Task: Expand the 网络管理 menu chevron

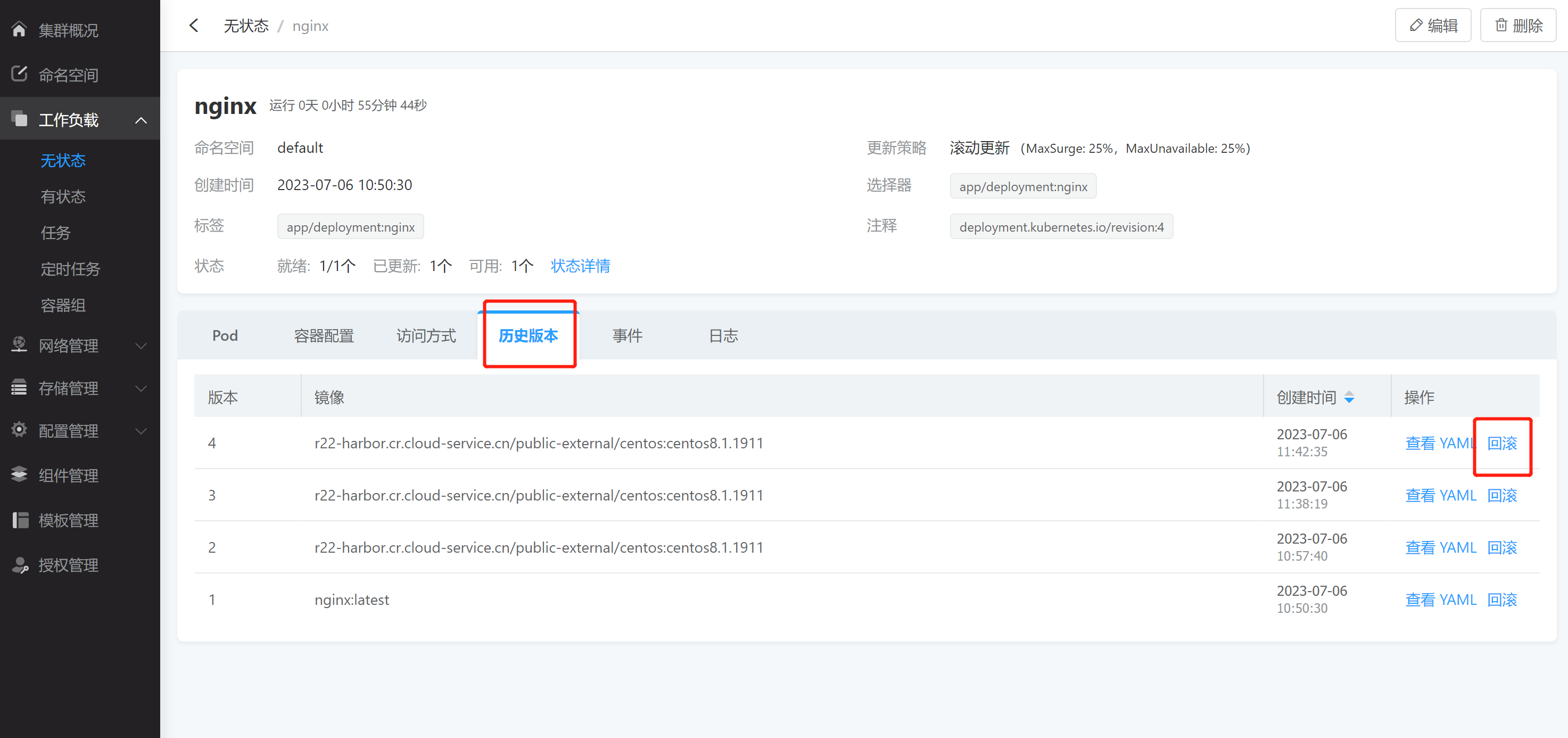Action: (x=141, y=346)
